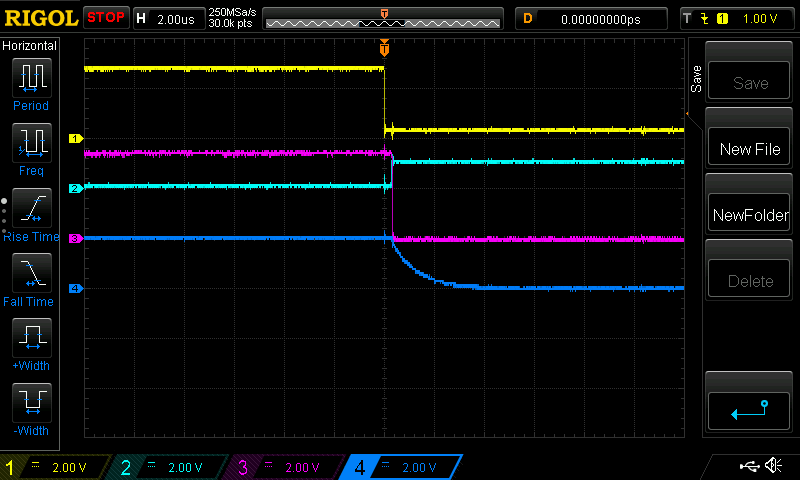Click the USB connection status icon
Image resolution: width=800 pixels, height=480 pixels.
pos(749,466)
